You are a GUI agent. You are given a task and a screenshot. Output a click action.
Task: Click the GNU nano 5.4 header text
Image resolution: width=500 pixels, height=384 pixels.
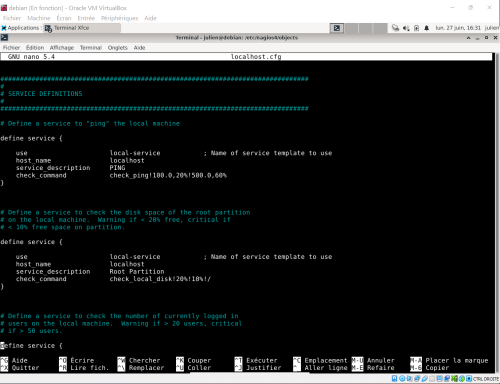pos(31,57)
